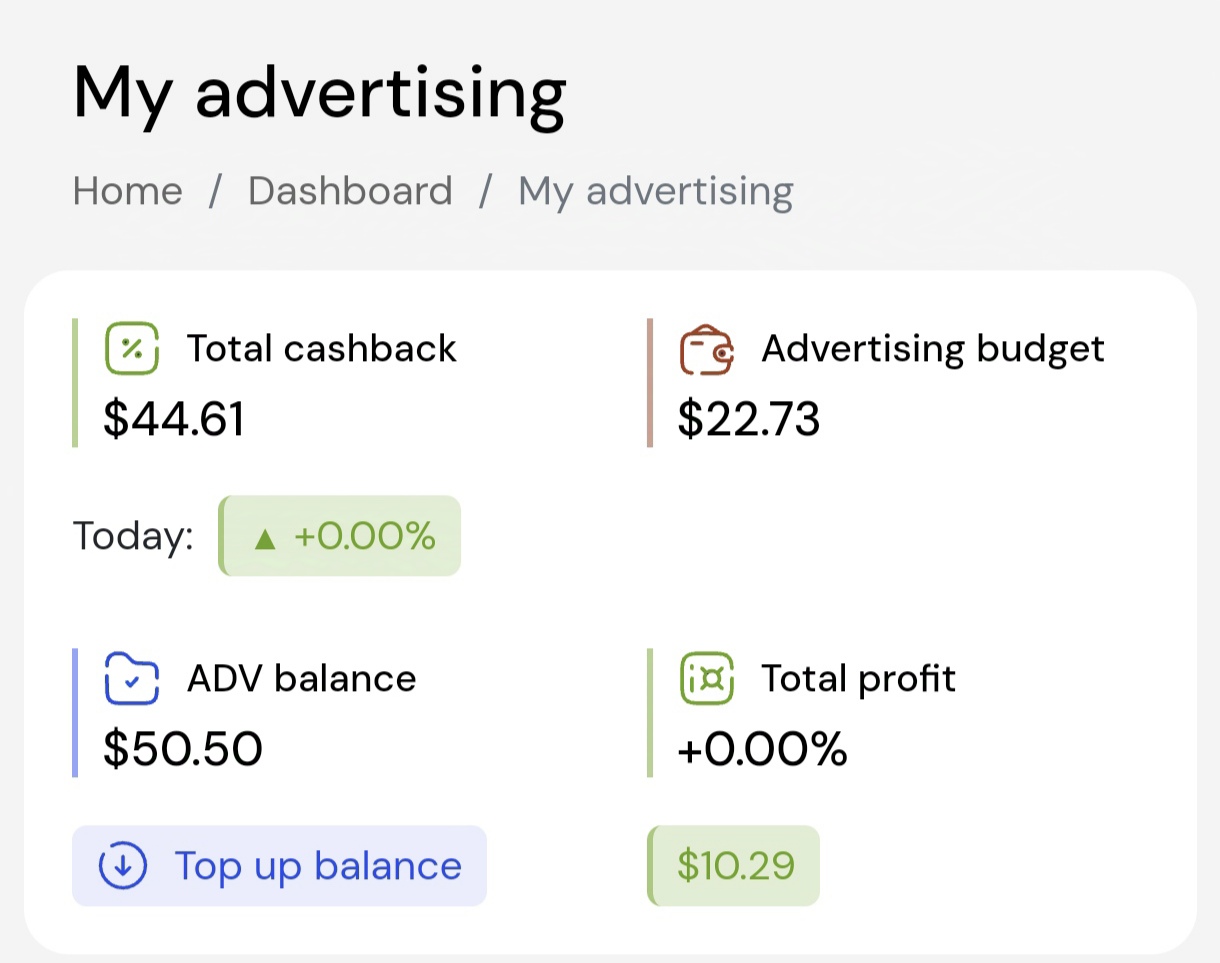The image size is (1220, 963).
Task: Tap the Top up balance button text
Action: (318, 866)
